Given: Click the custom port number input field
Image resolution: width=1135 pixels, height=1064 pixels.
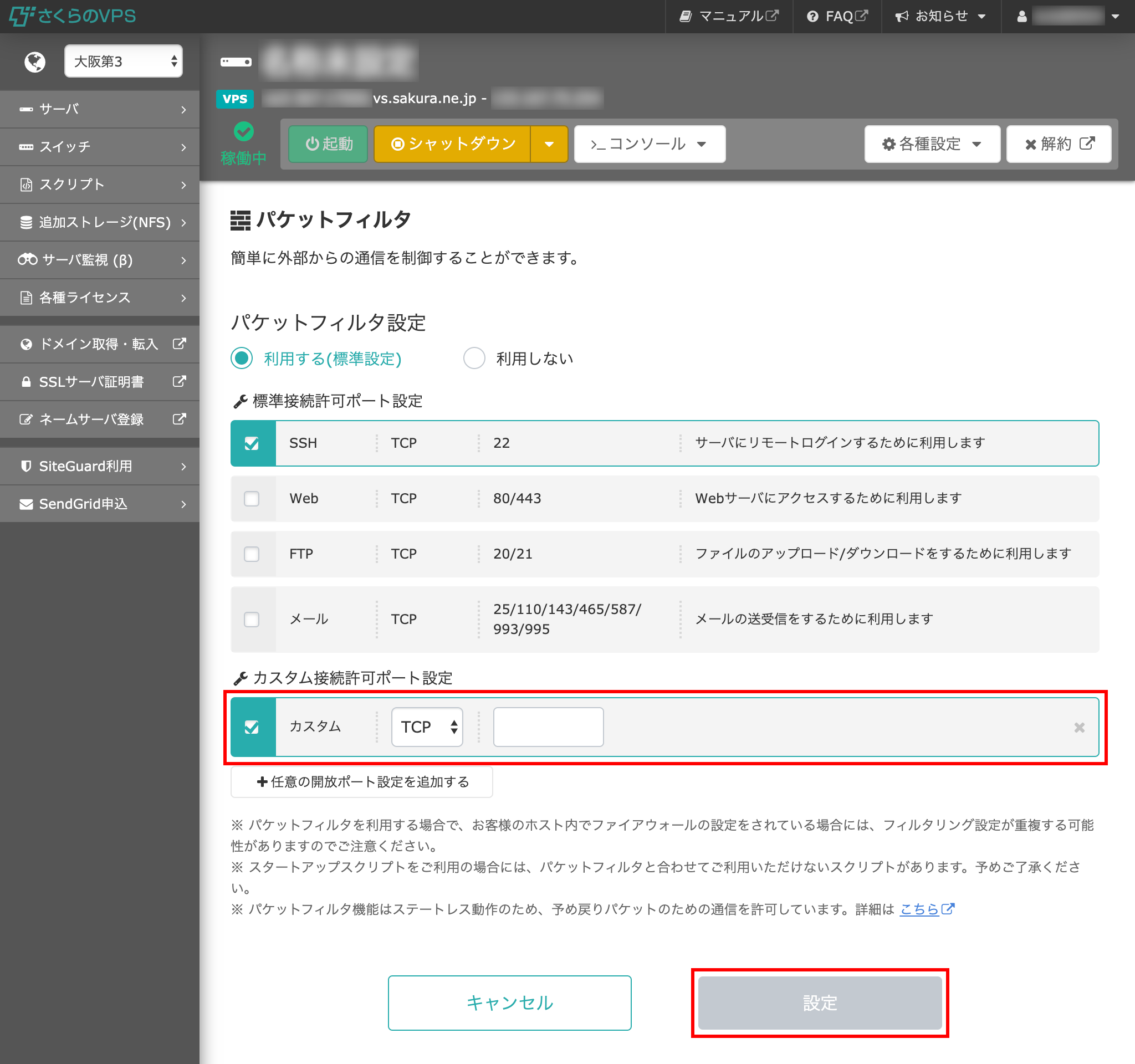Looking at the screenshot, I should point(548,727).
